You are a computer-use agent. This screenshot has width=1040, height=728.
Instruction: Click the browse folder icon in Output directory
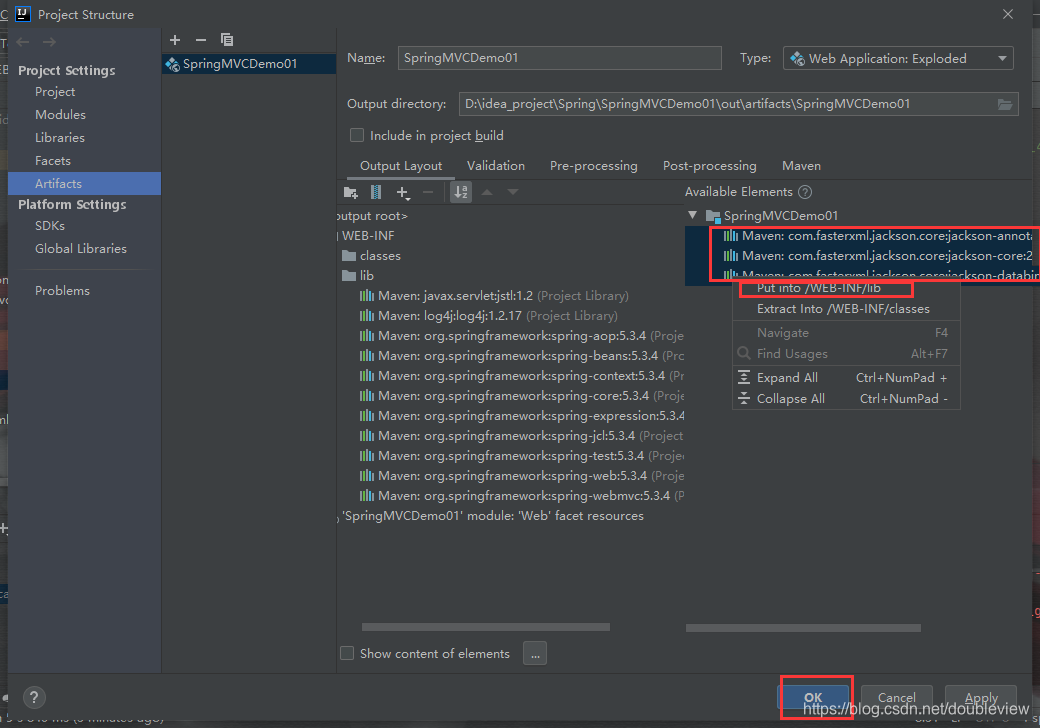(x=1005, y=104)
